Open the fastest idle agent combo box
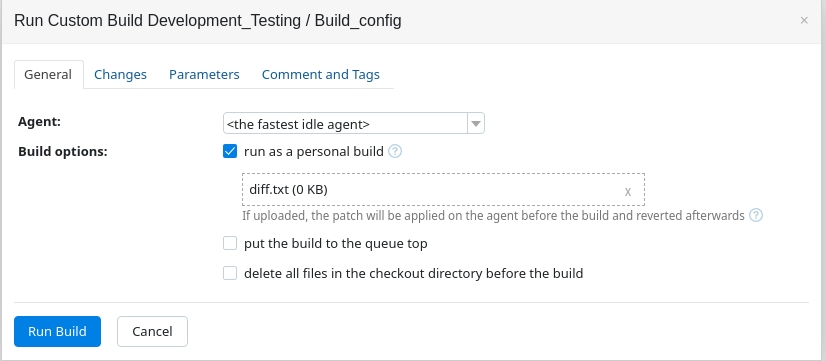Screen dimensions: 826x361 (x=353, y=124)
